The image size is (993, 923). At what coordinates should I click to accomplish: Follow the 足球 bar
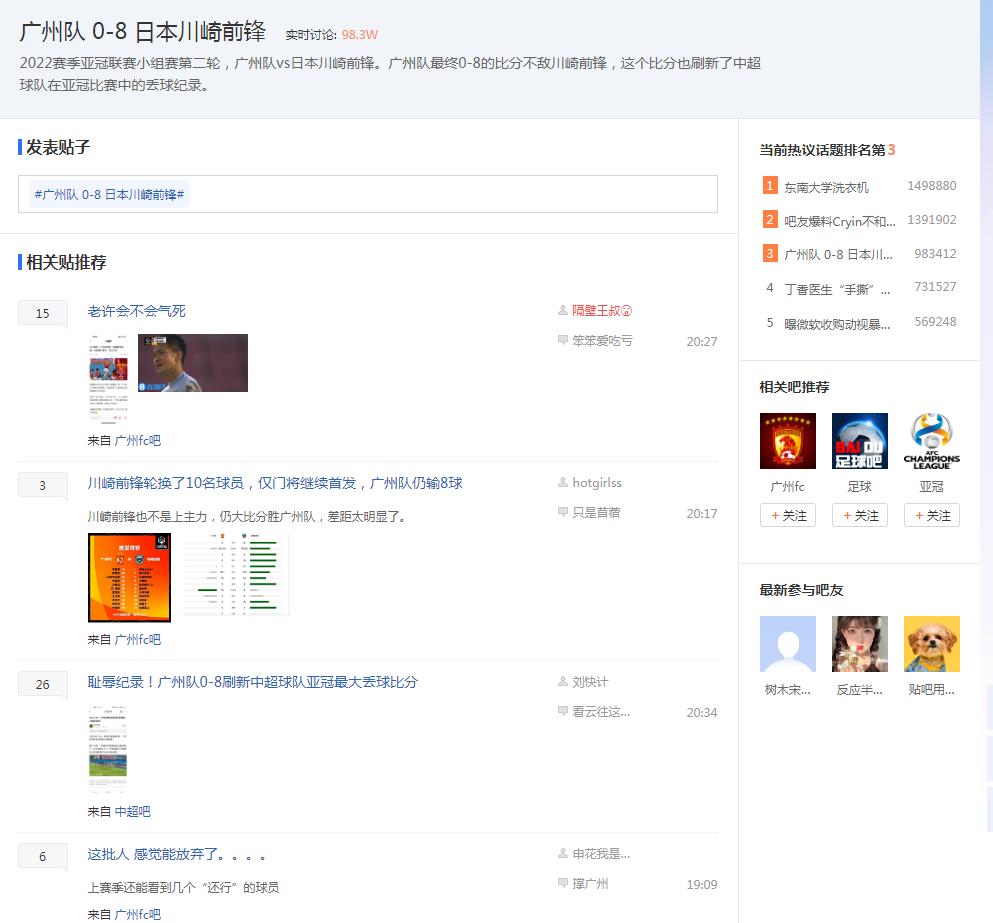pyautogui.click(x=859, y=515)
